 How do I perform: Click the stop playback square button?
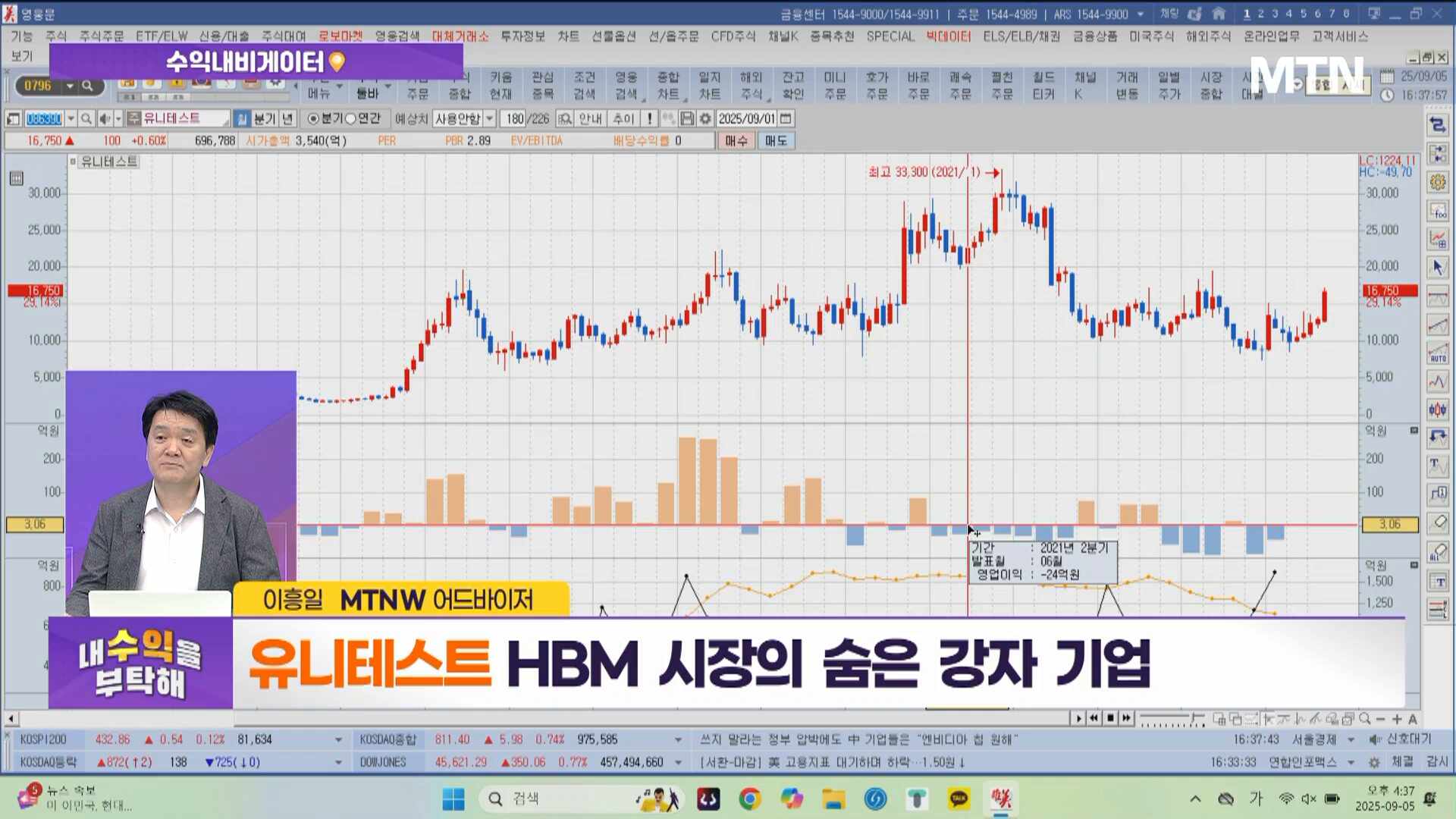click(1110, 718)
